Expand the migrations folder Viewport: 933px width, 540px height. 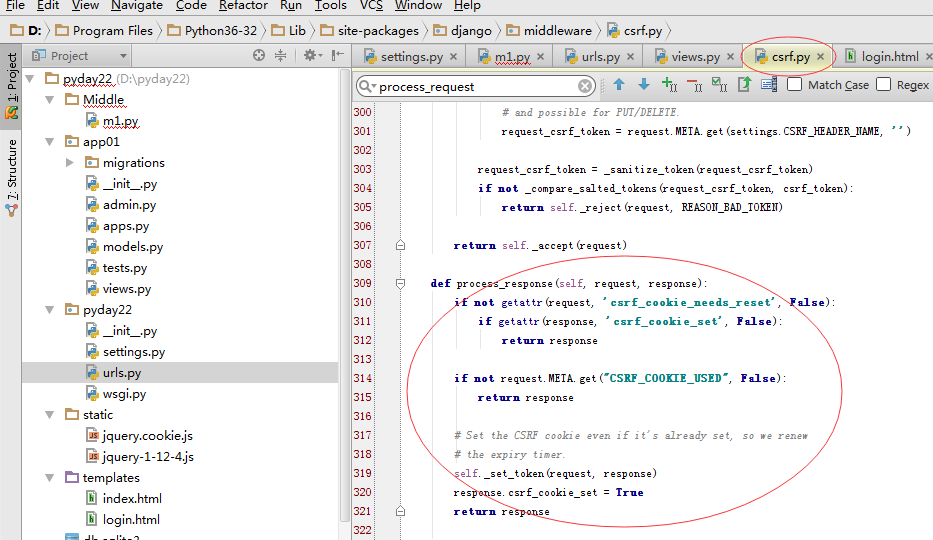(x=69, y=163)
